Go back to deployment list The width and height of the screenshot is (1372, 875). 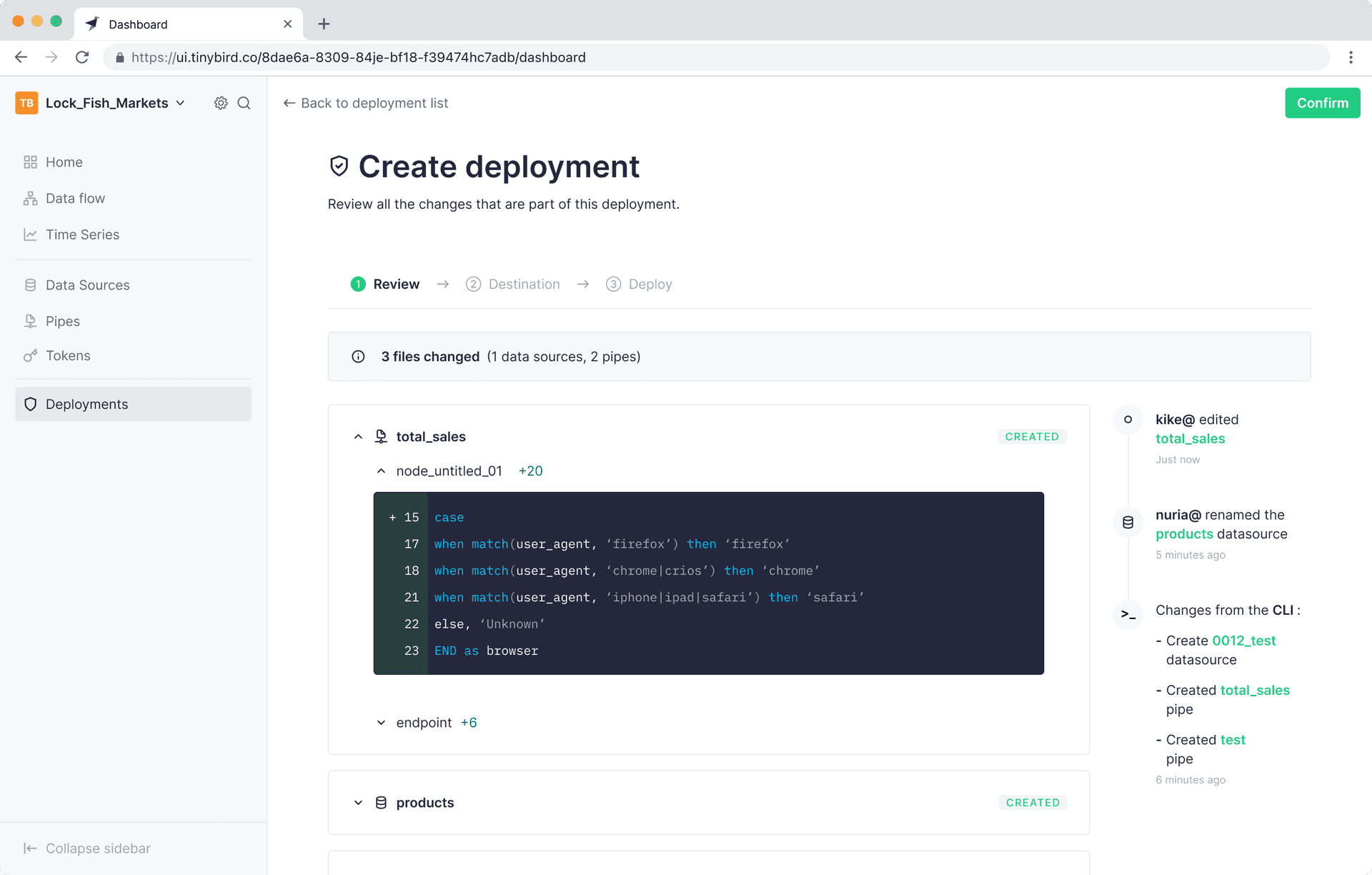[366, 103]
